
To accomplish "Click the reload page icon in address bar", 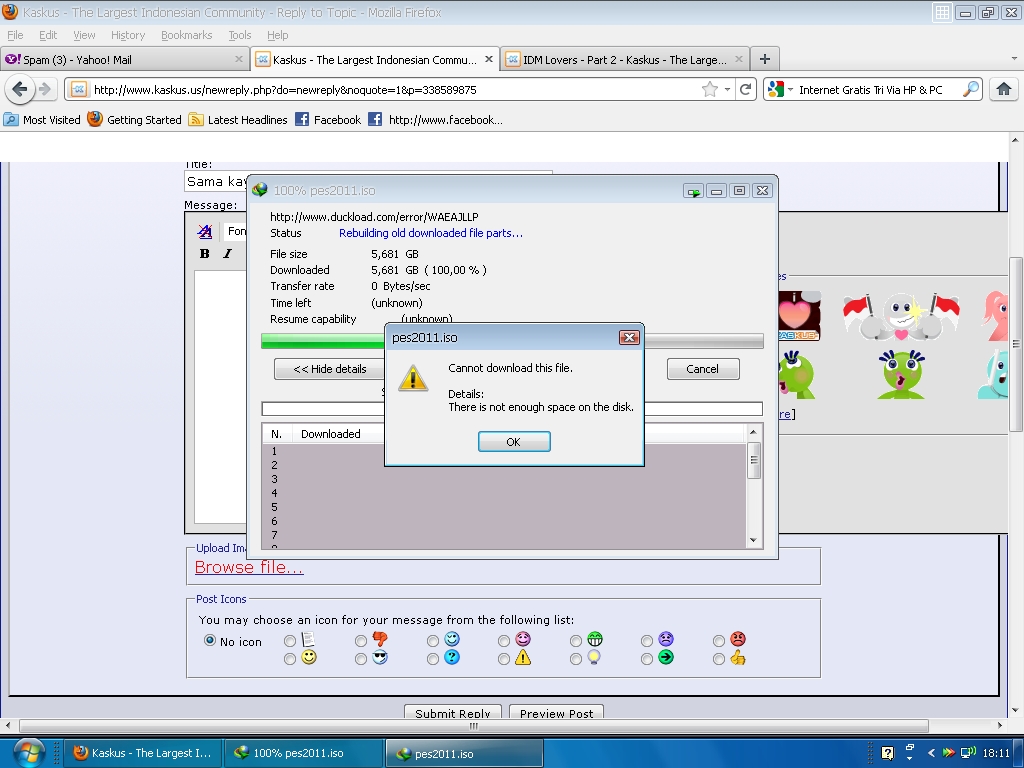I will [x=745, y=89].
